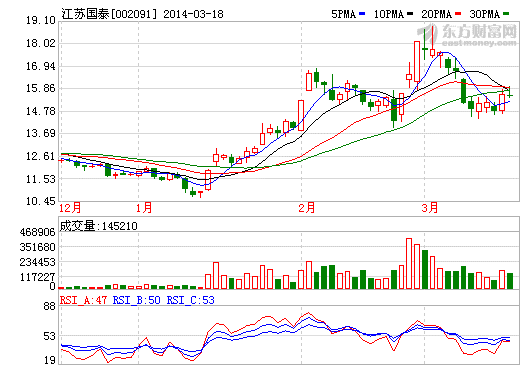Click the RSI_A:47 indicator label
Image resolution: width=520 pixels, height=365 pixels.
[83, 300]
